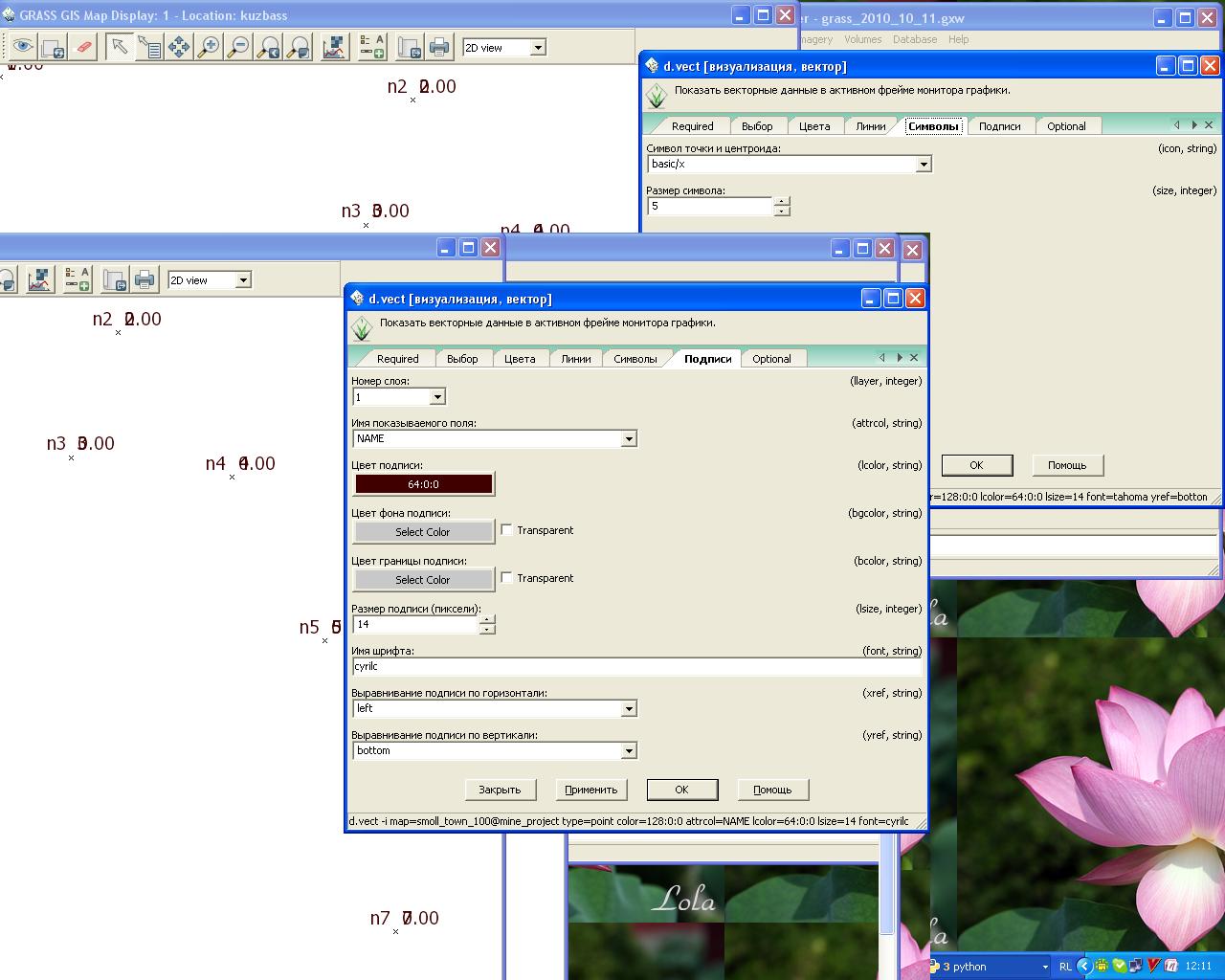Select the zoom out magnifier tool
Image resolution: width=1225 pixels, height=980 pixels.
coord(239,47)
